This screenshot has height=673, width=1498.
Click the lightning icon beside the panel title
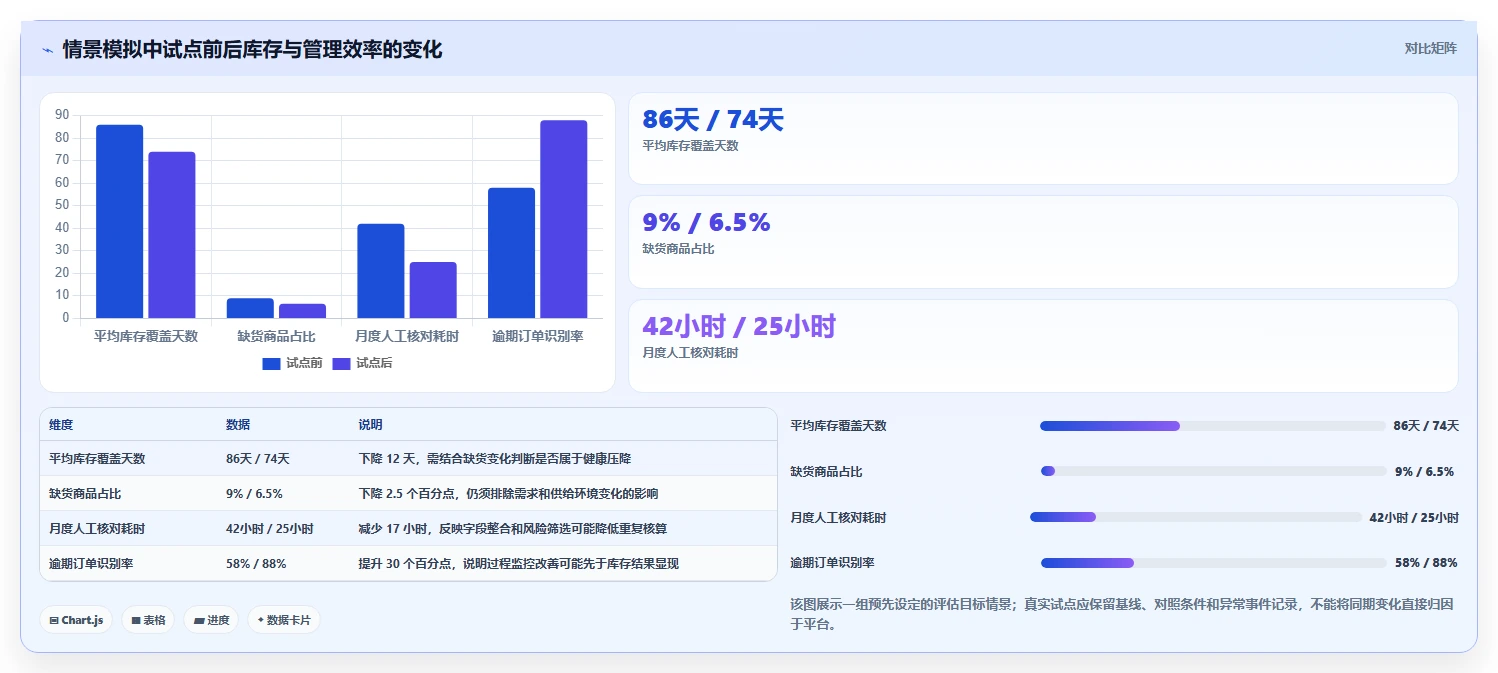[x=47, y=49]
